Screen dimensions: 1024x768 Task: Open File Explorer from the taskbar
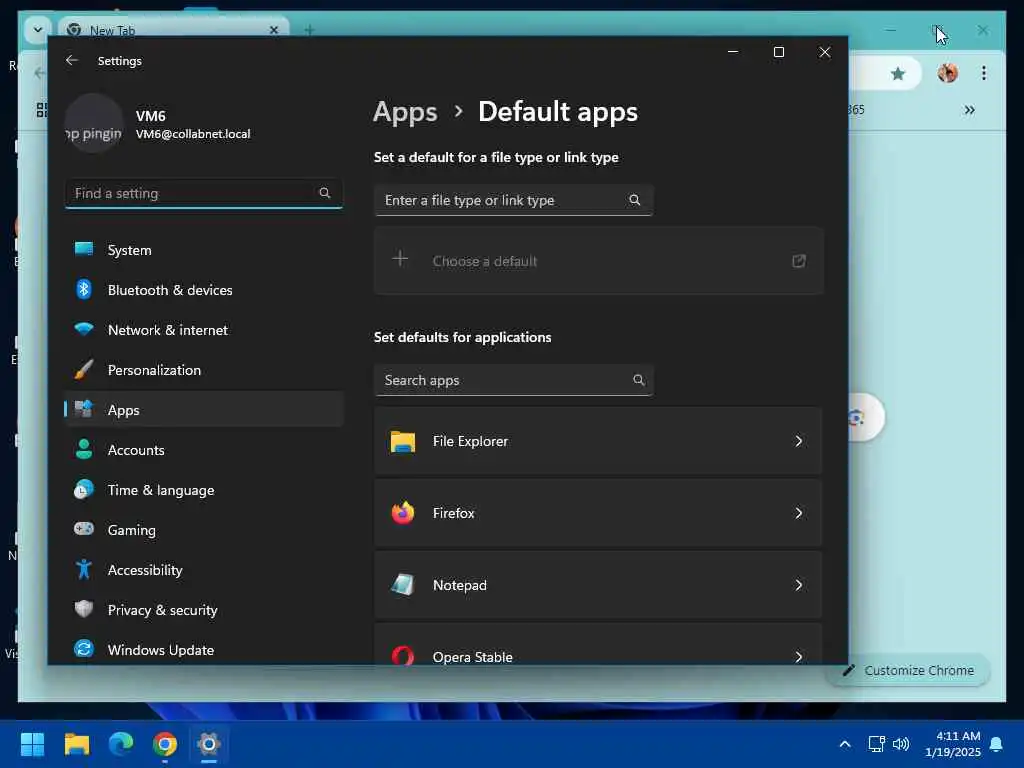[x=76, y=744]
